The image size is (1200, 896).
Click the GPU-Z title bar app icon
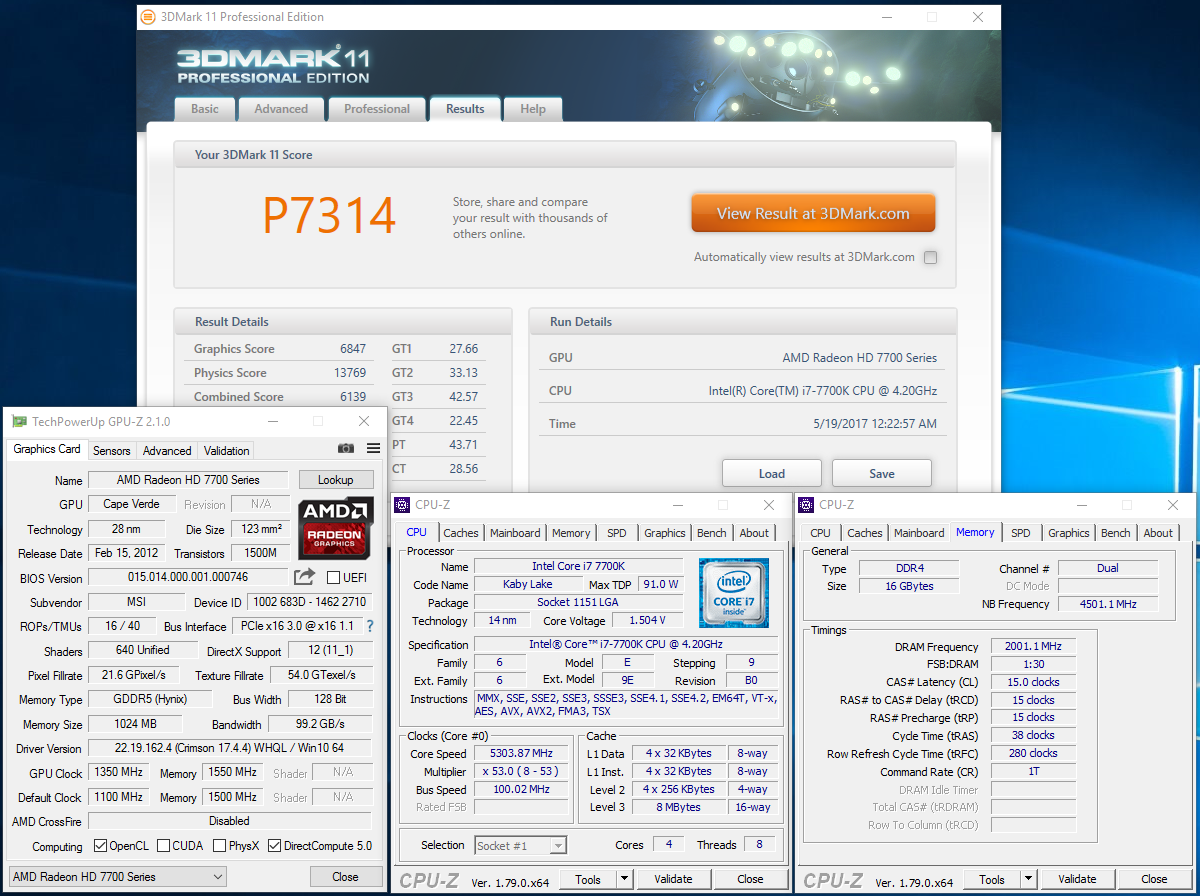click(19, 422)
